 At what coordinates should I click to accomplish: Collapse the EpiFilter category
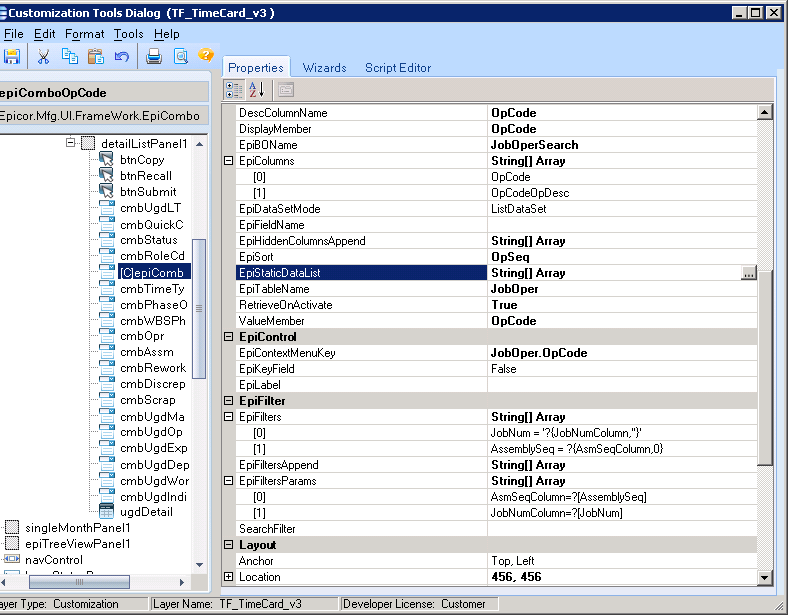tap(228, 401)
